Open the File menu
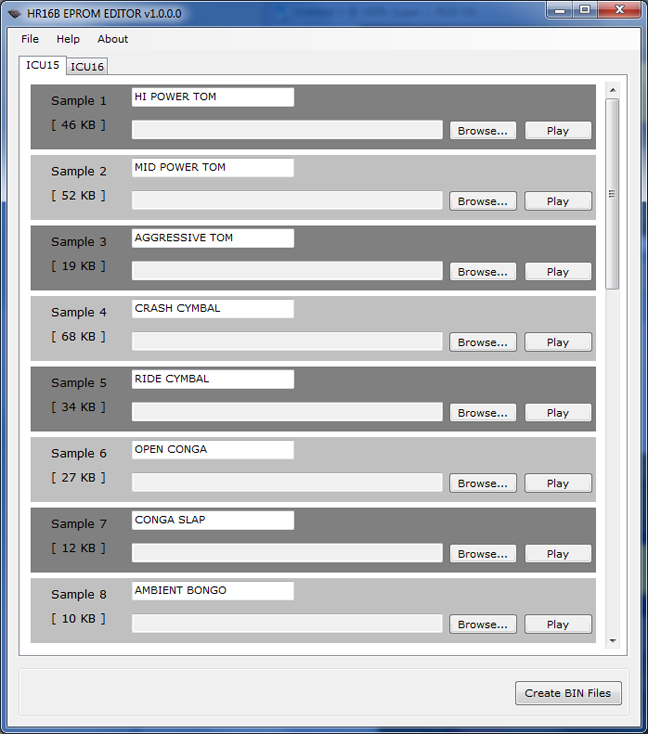 point(30,39)
